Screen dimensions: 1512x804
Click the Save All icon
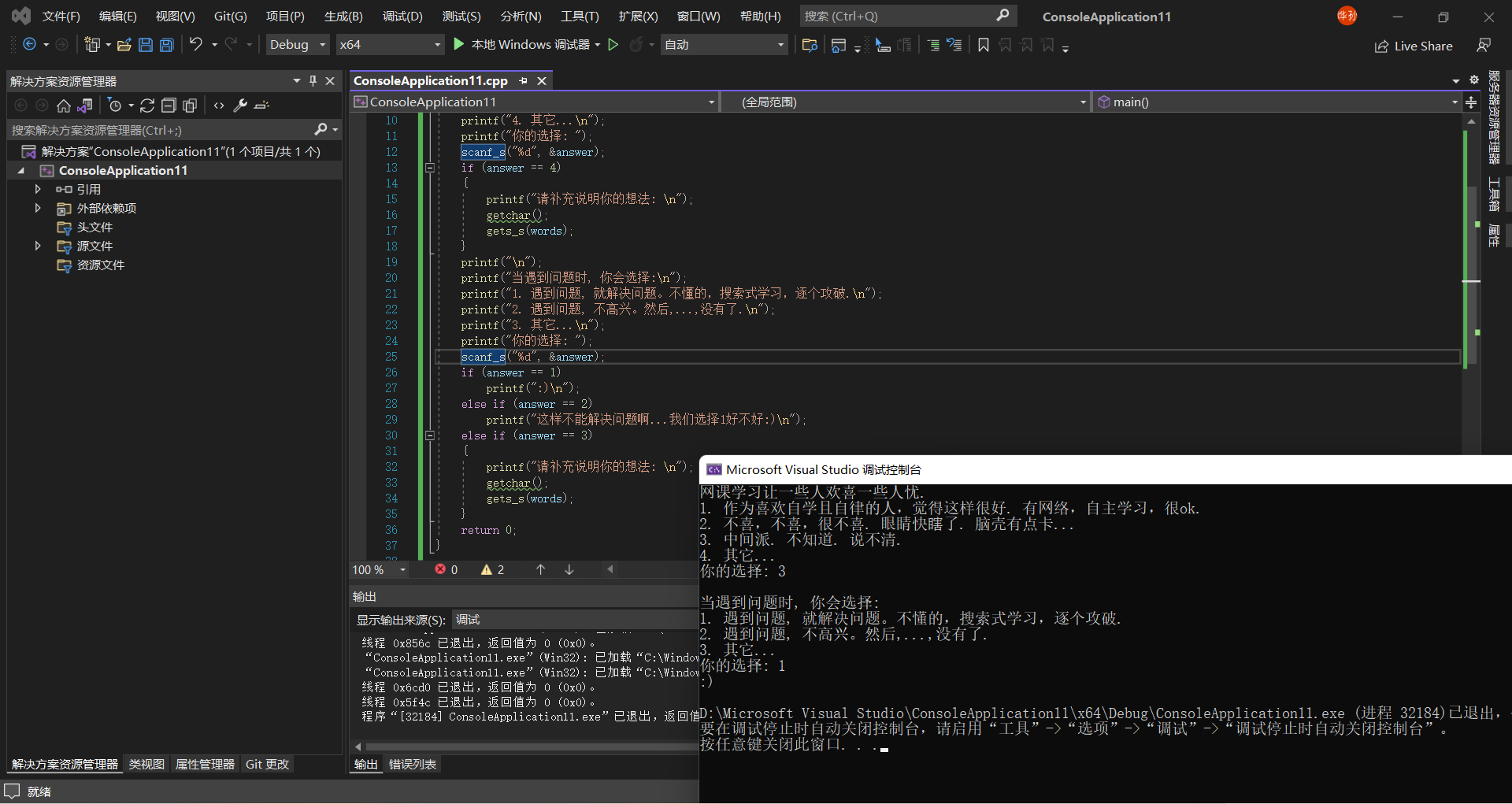[x=166, y=45]
